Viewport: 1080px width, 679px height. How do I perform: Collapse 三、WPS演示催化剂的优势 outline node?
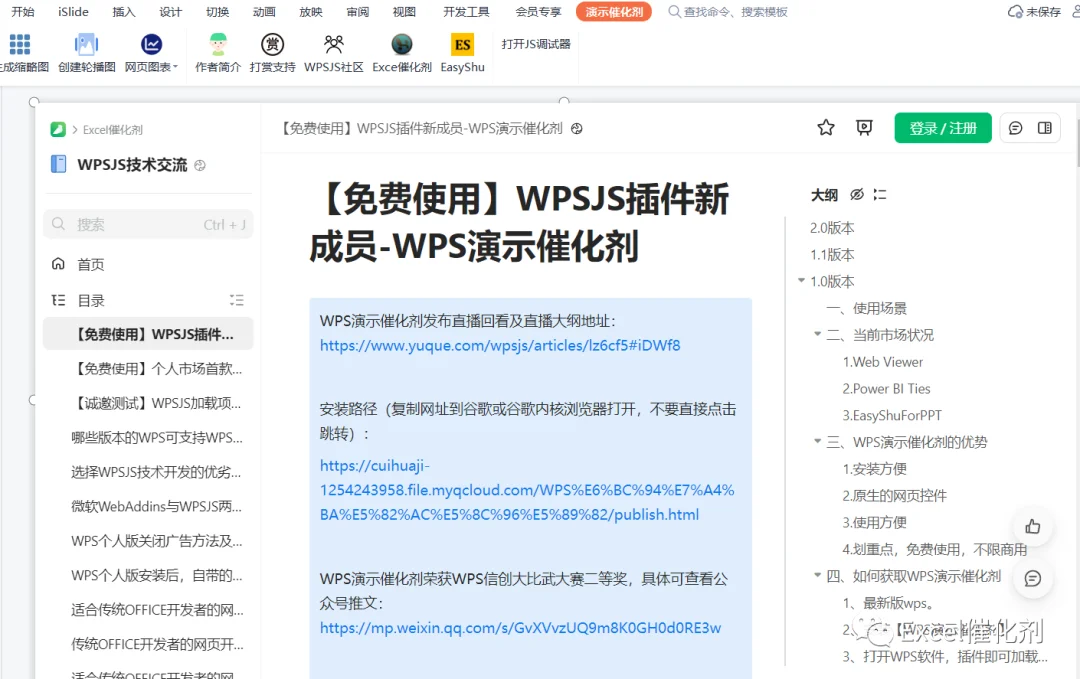tap(818, 441)
